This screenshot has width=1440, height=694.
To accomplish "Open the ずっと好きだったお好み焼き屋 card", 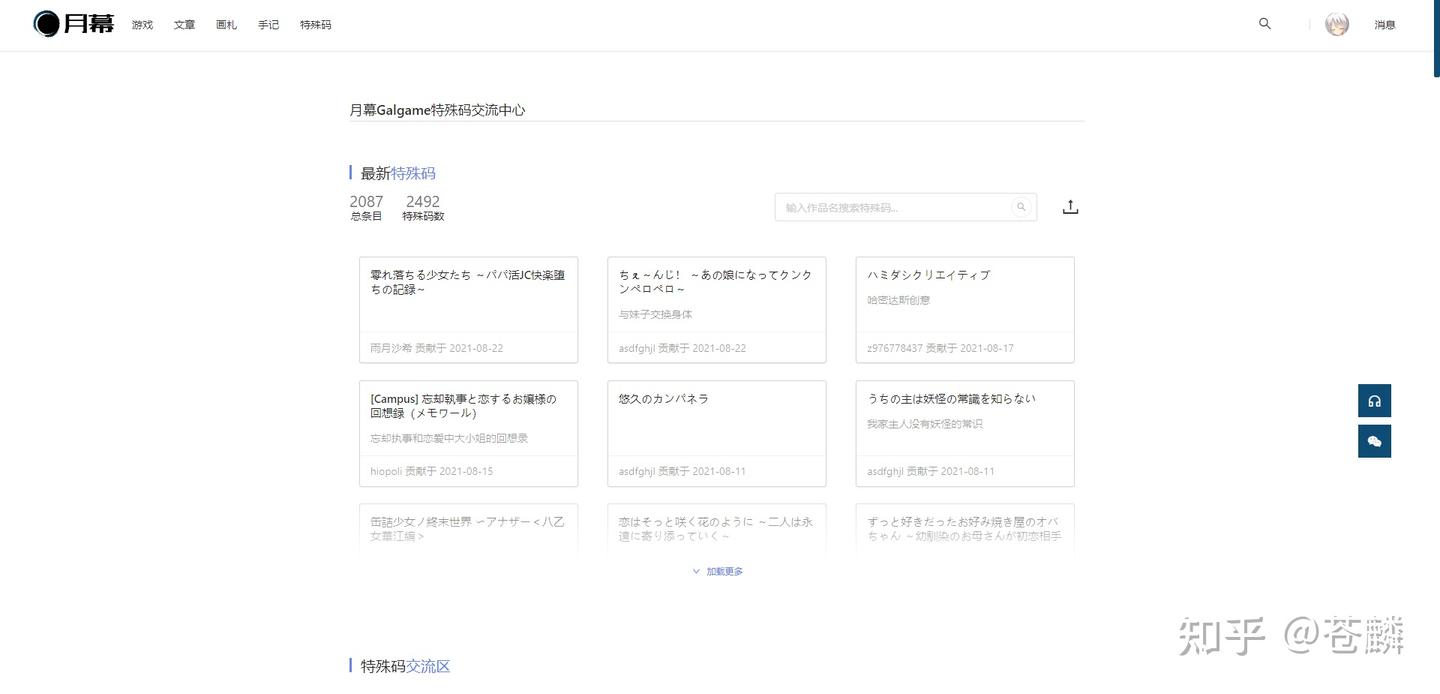I will (x=965, y=528).
